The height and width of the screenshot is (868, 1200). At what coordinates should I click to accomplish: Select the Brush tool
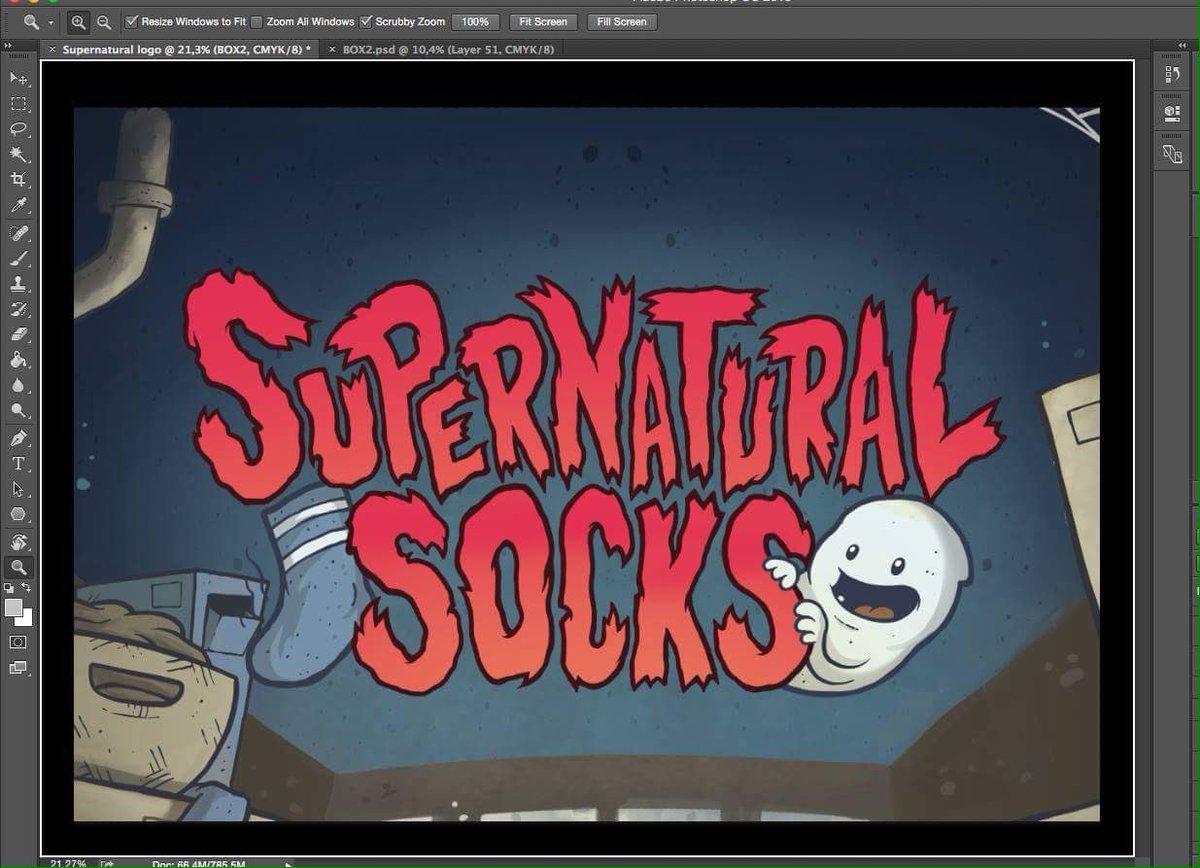click(18, 258)
